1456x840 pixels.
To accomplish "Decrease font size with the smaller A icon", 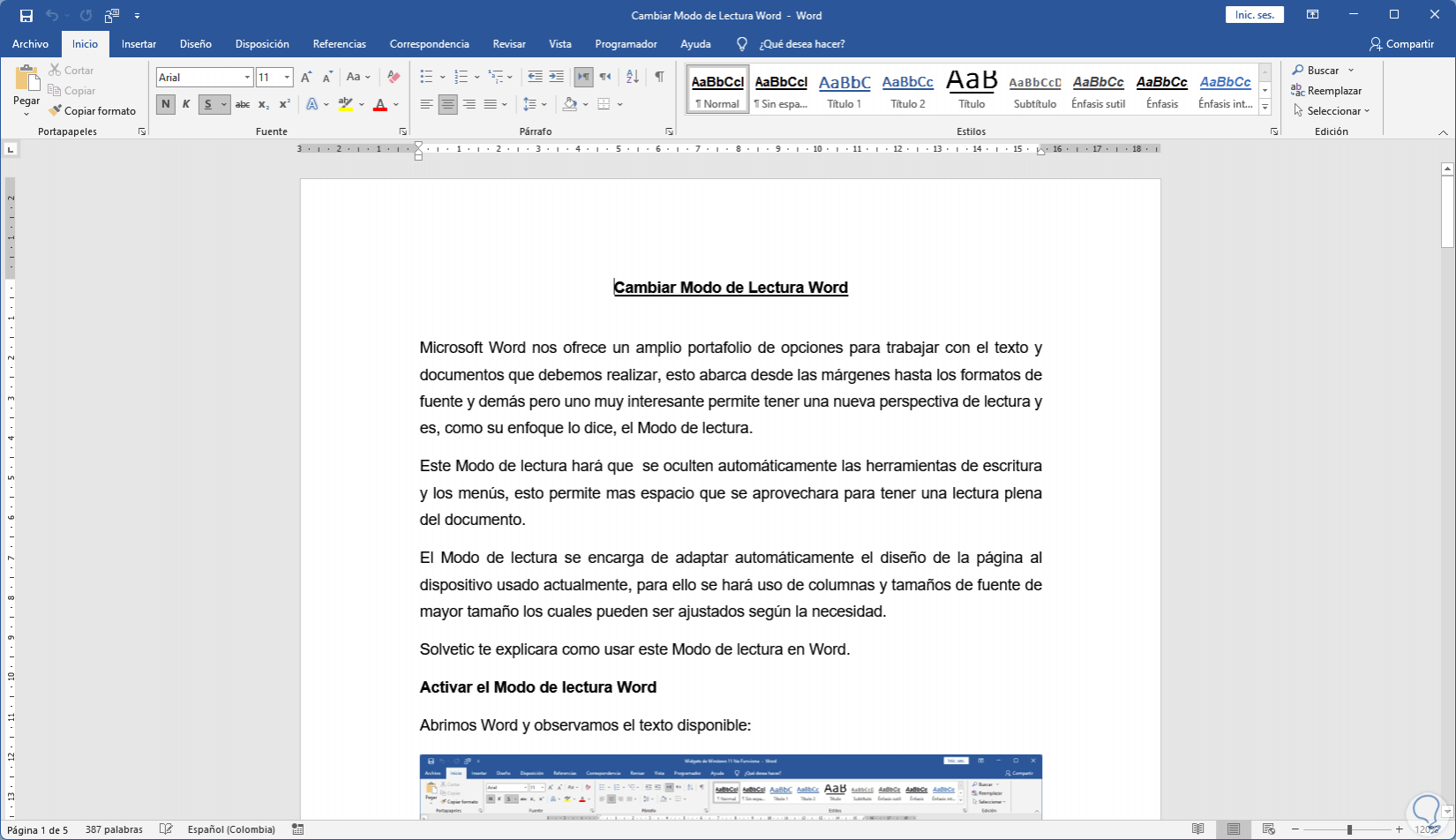I will point(327,78).
